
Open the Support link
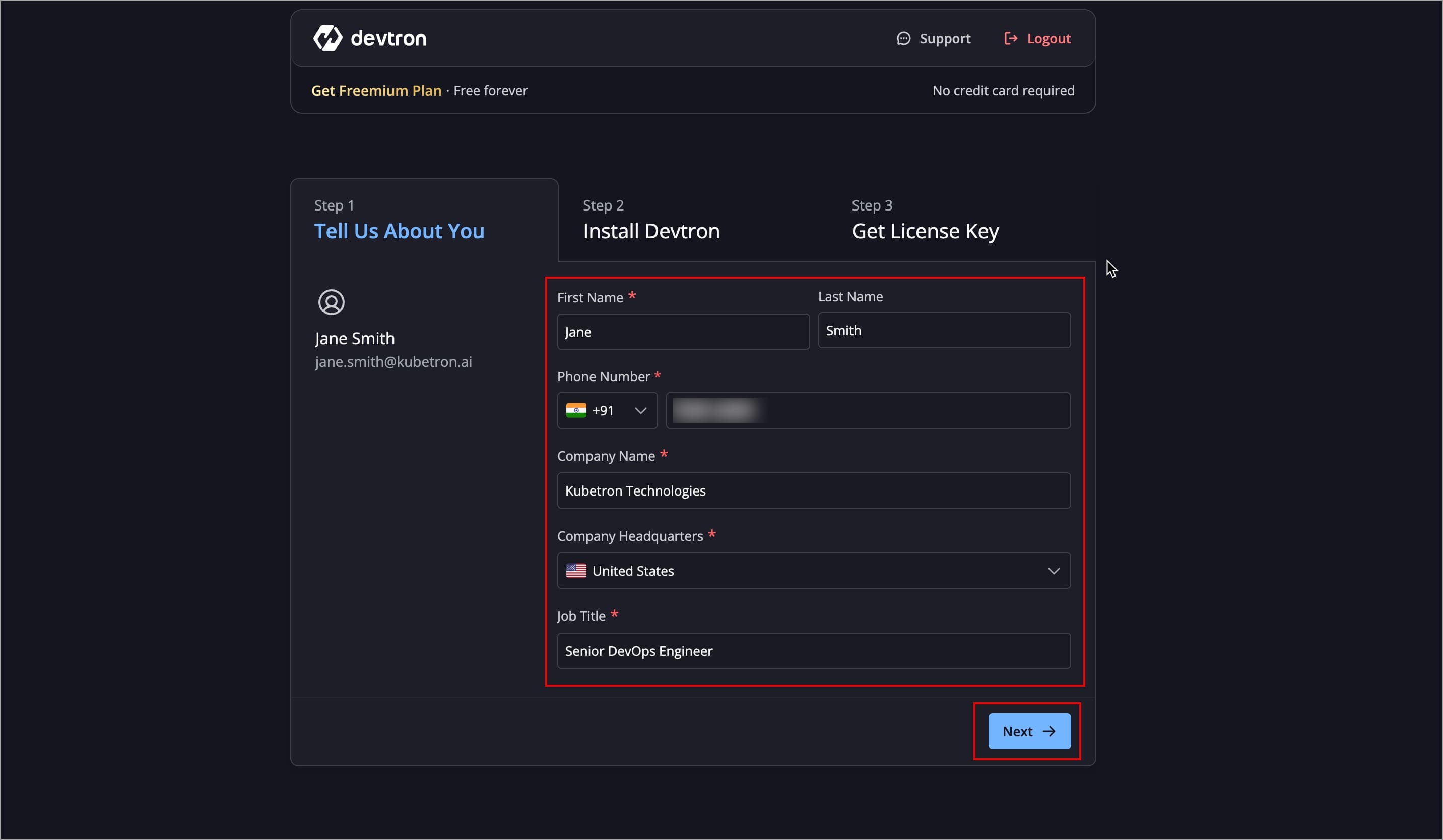click(x=945, y=38)
